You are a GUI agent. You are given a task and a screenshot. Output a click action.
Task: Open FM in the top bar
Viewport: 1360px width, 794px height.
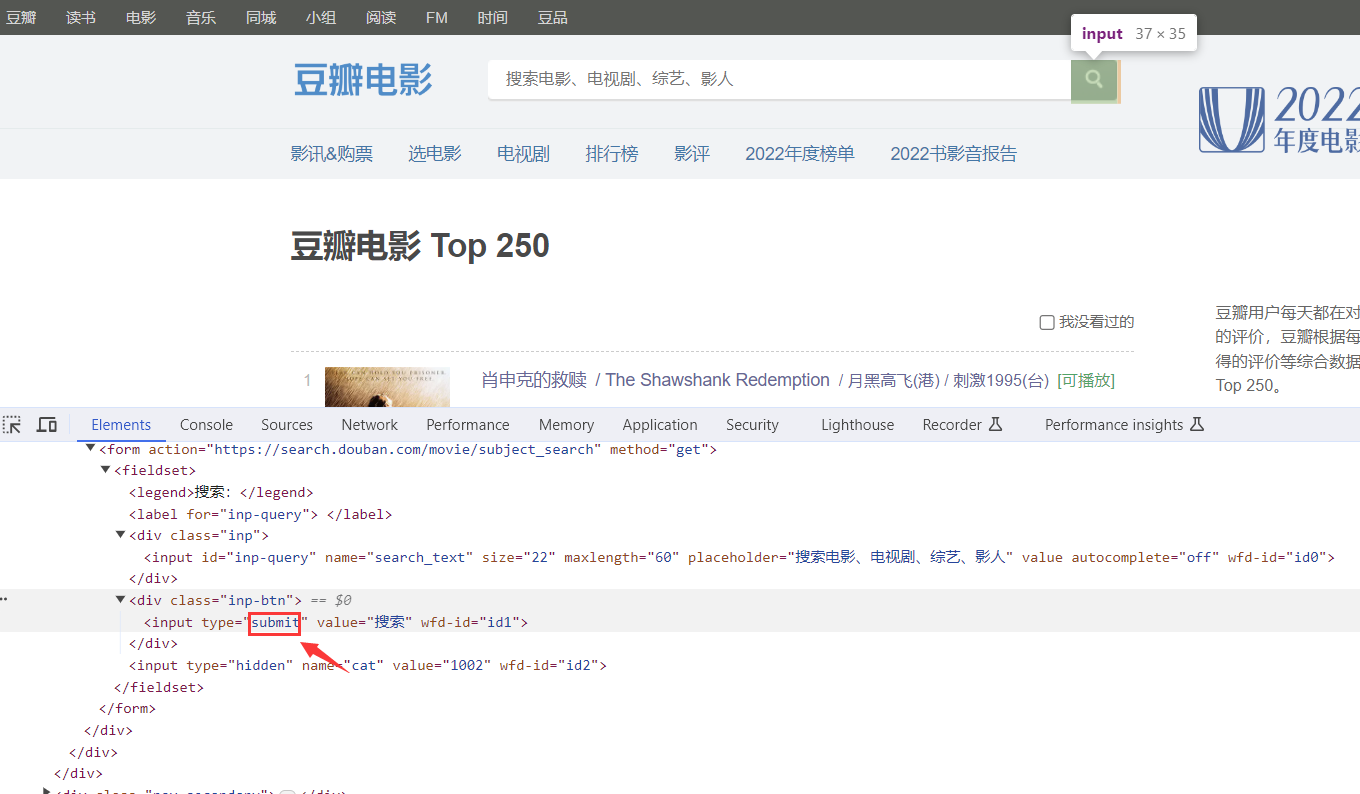(436, 18)
